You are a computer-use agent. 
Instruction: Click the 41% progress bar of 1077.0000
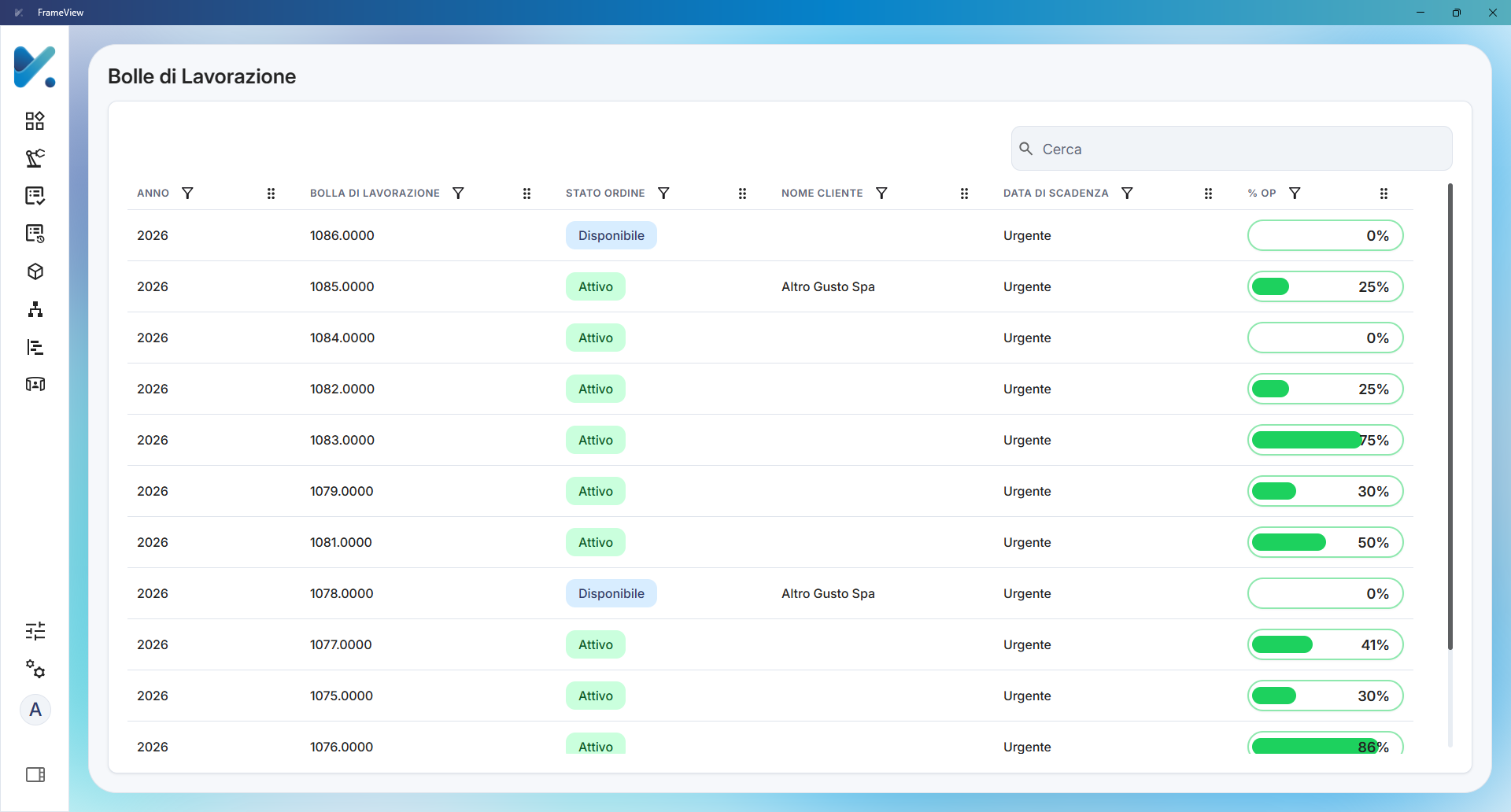[x=1325, y=644]
